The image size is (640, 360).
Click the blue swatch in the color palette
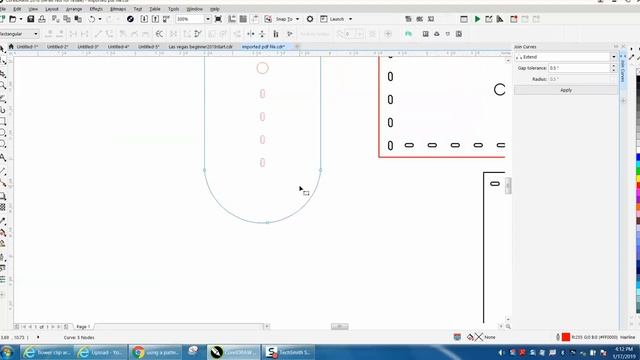pyautogui.click(x=638, y=158)
